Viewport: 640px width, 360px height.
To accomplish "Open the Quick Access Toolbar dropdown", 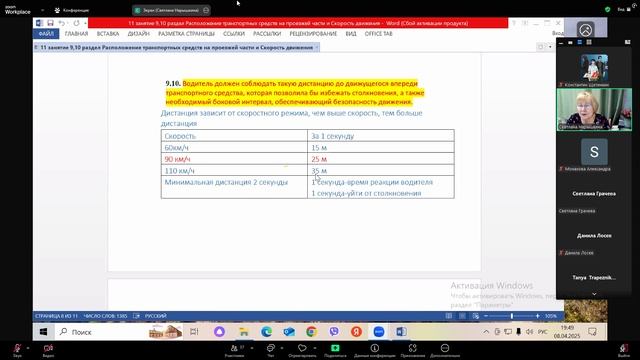I will coord(85,23).
